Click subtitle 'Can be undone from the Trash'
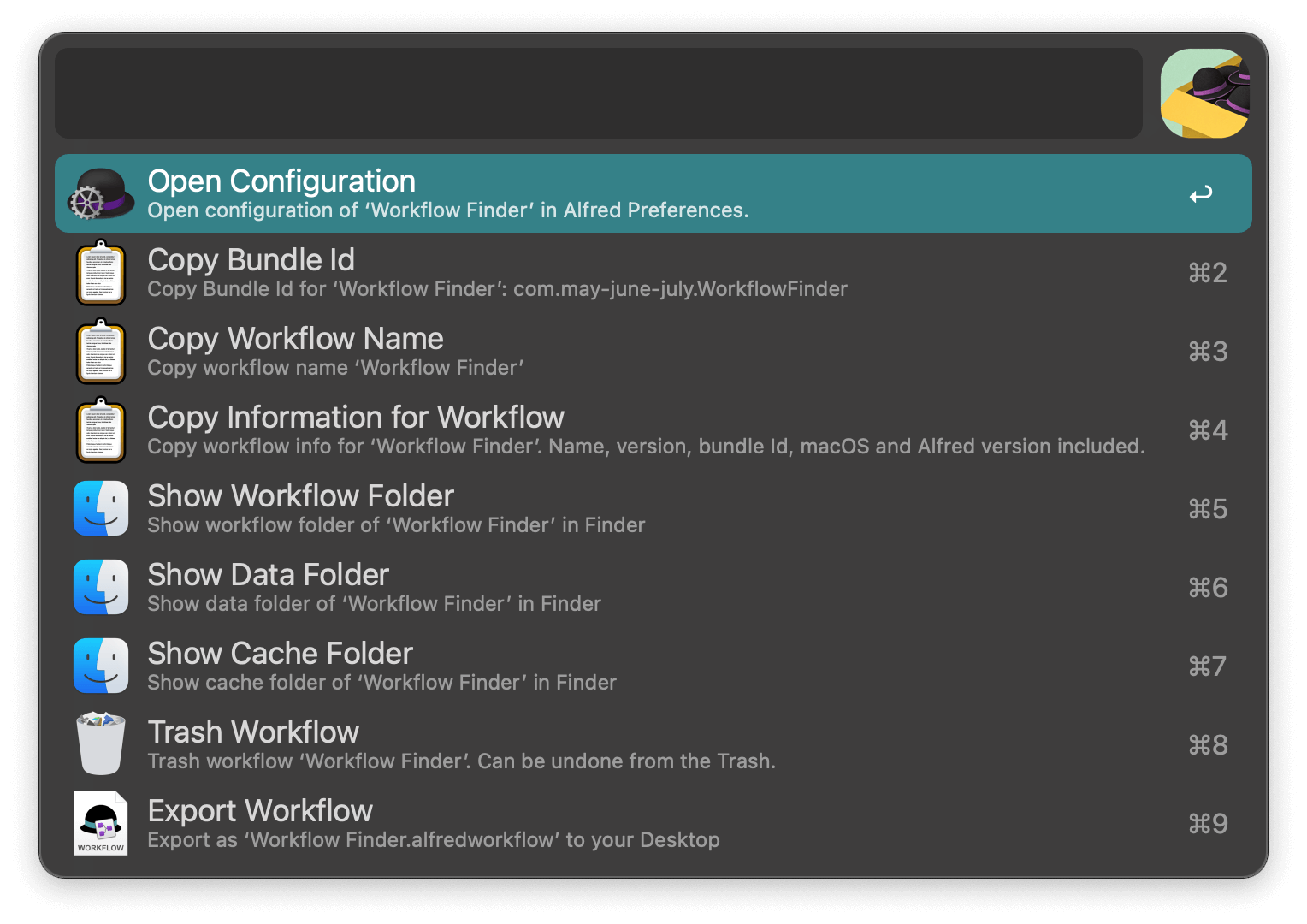 tap(461, 761)
